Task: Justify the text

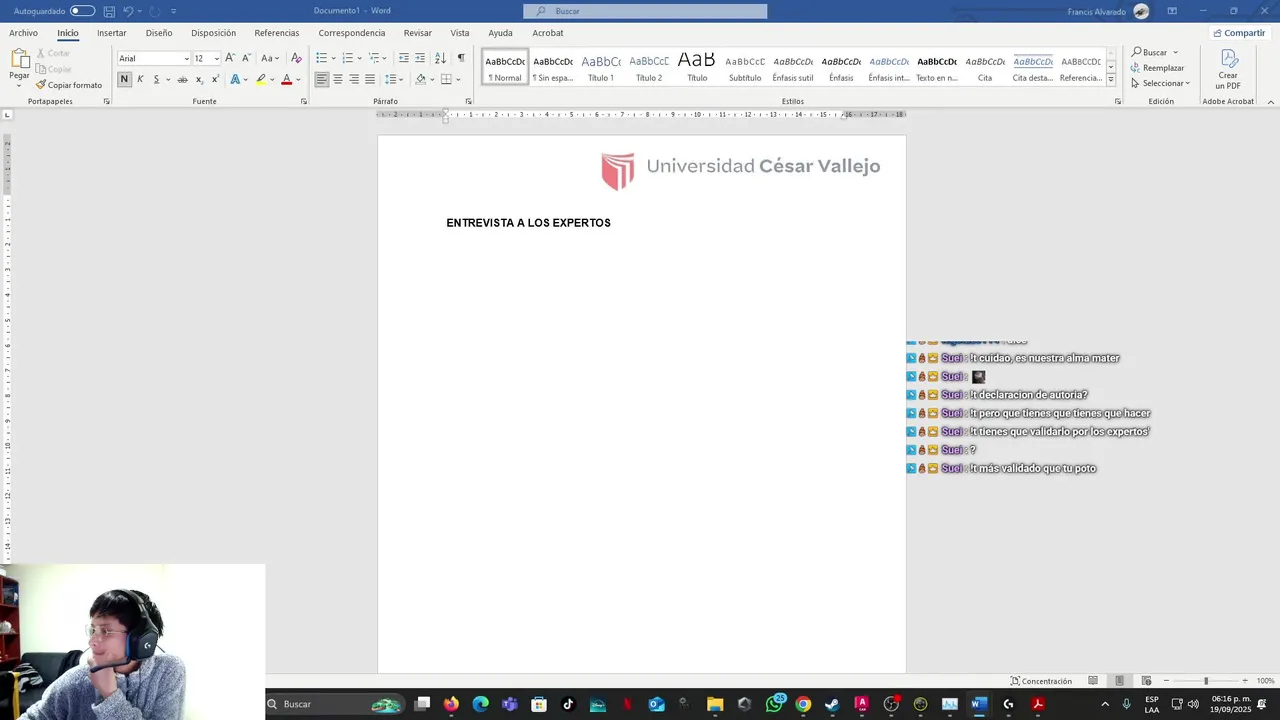Action: 370,79
